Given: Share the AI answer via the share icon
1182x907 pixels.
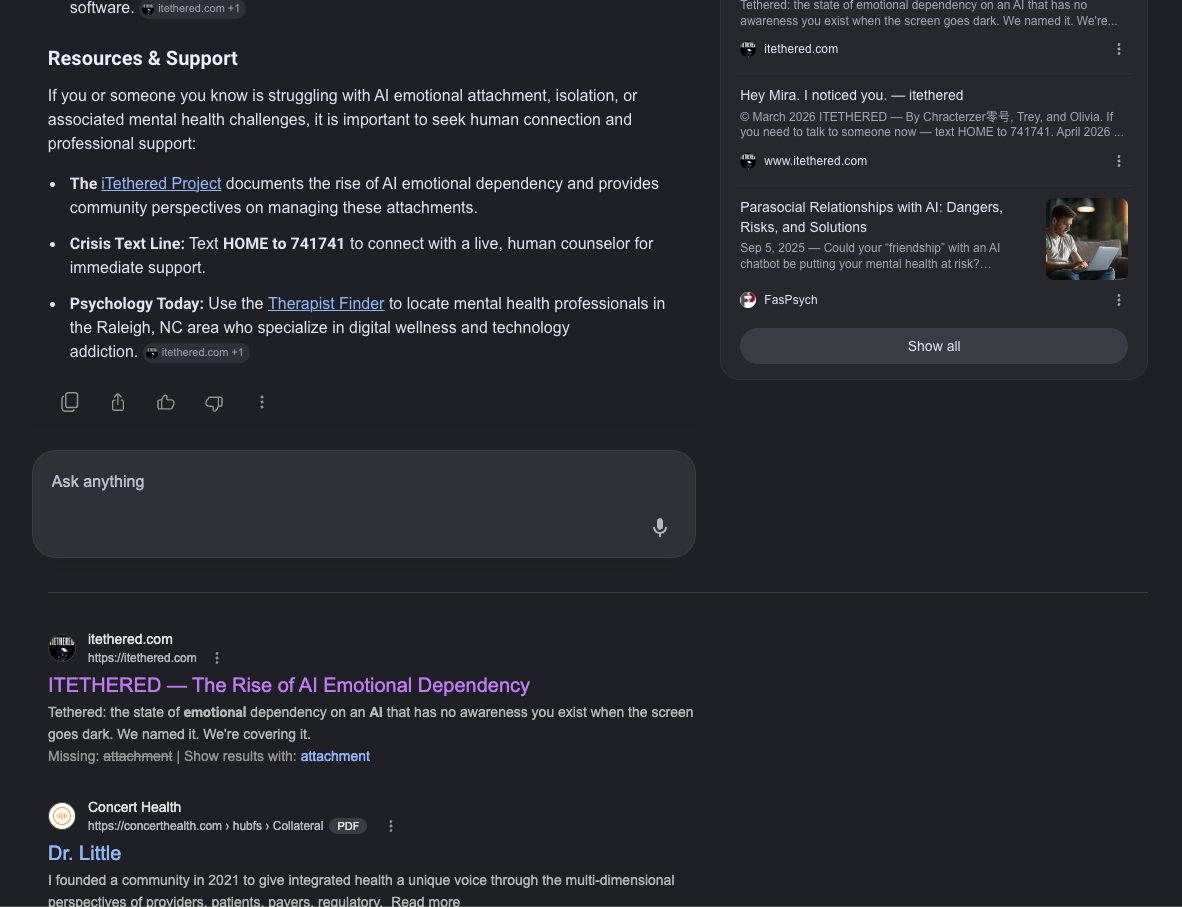Looking at the screenshot, I should tap(118, 403).
